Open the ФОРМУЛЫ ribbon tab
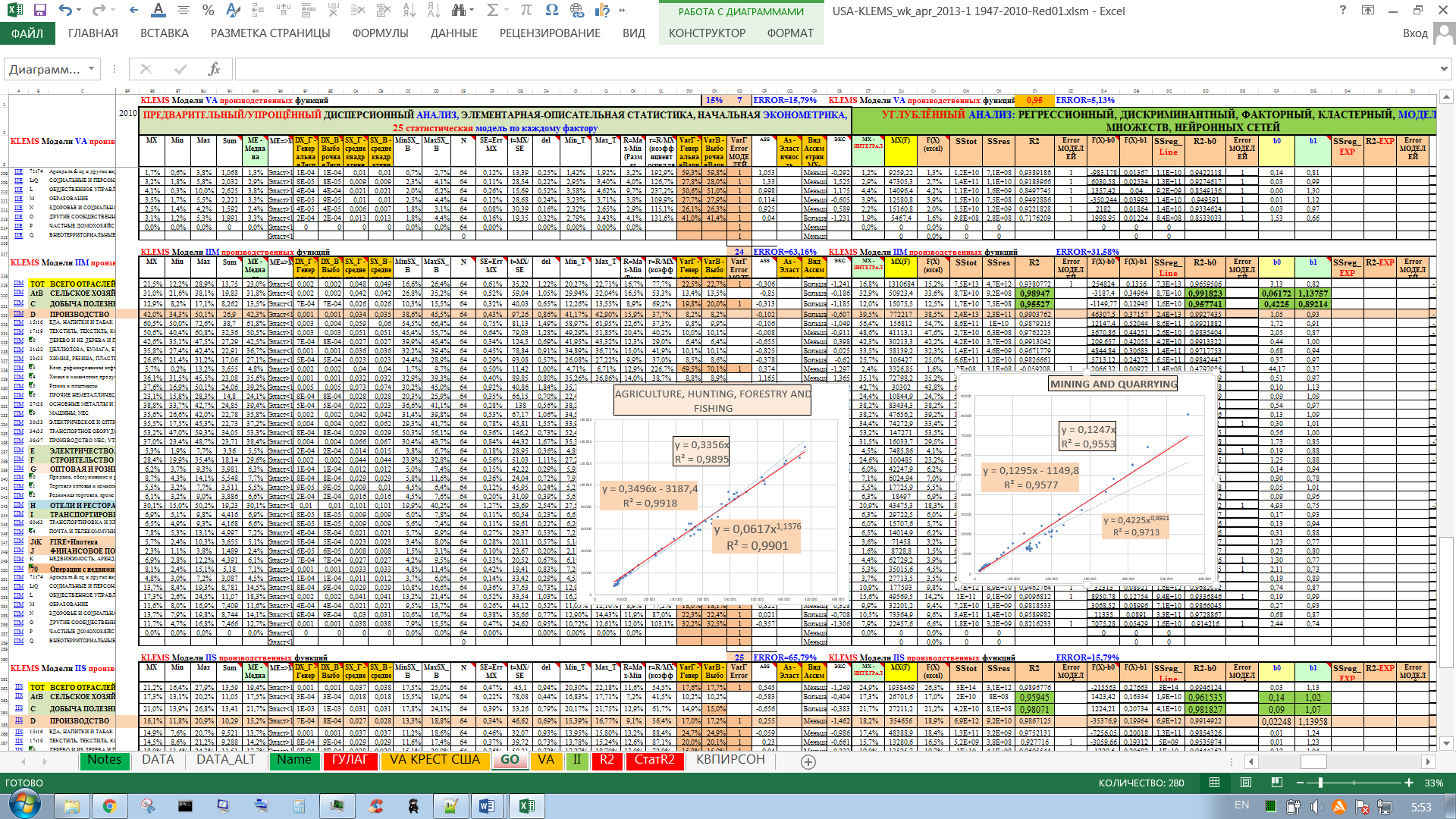Screen dimensions: 1456x819 coord(380,33)
